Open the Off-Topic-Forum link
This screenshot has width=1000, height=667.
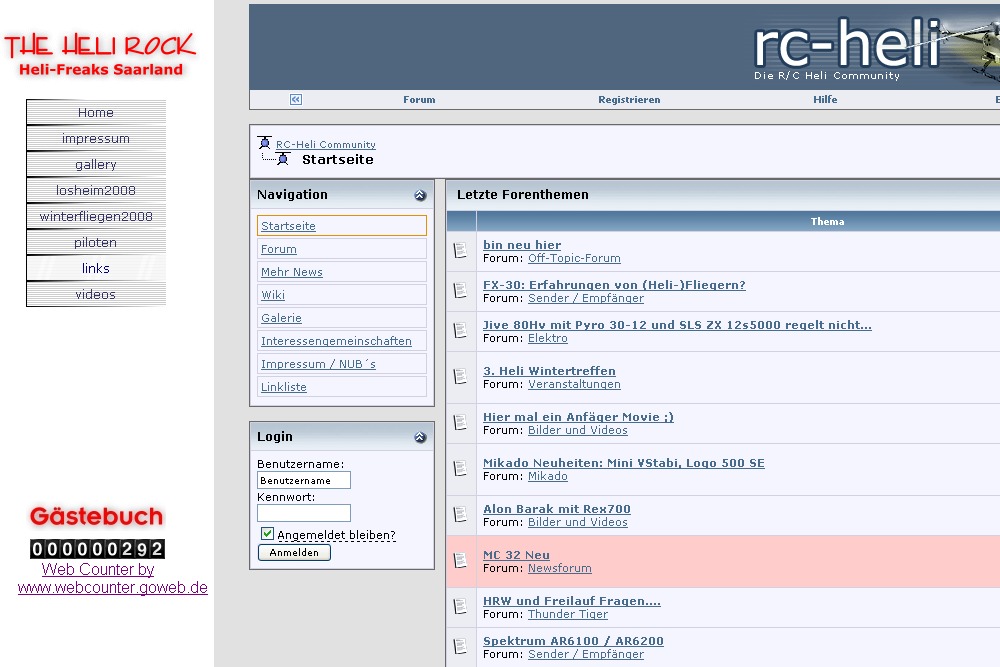coord(574,258)
